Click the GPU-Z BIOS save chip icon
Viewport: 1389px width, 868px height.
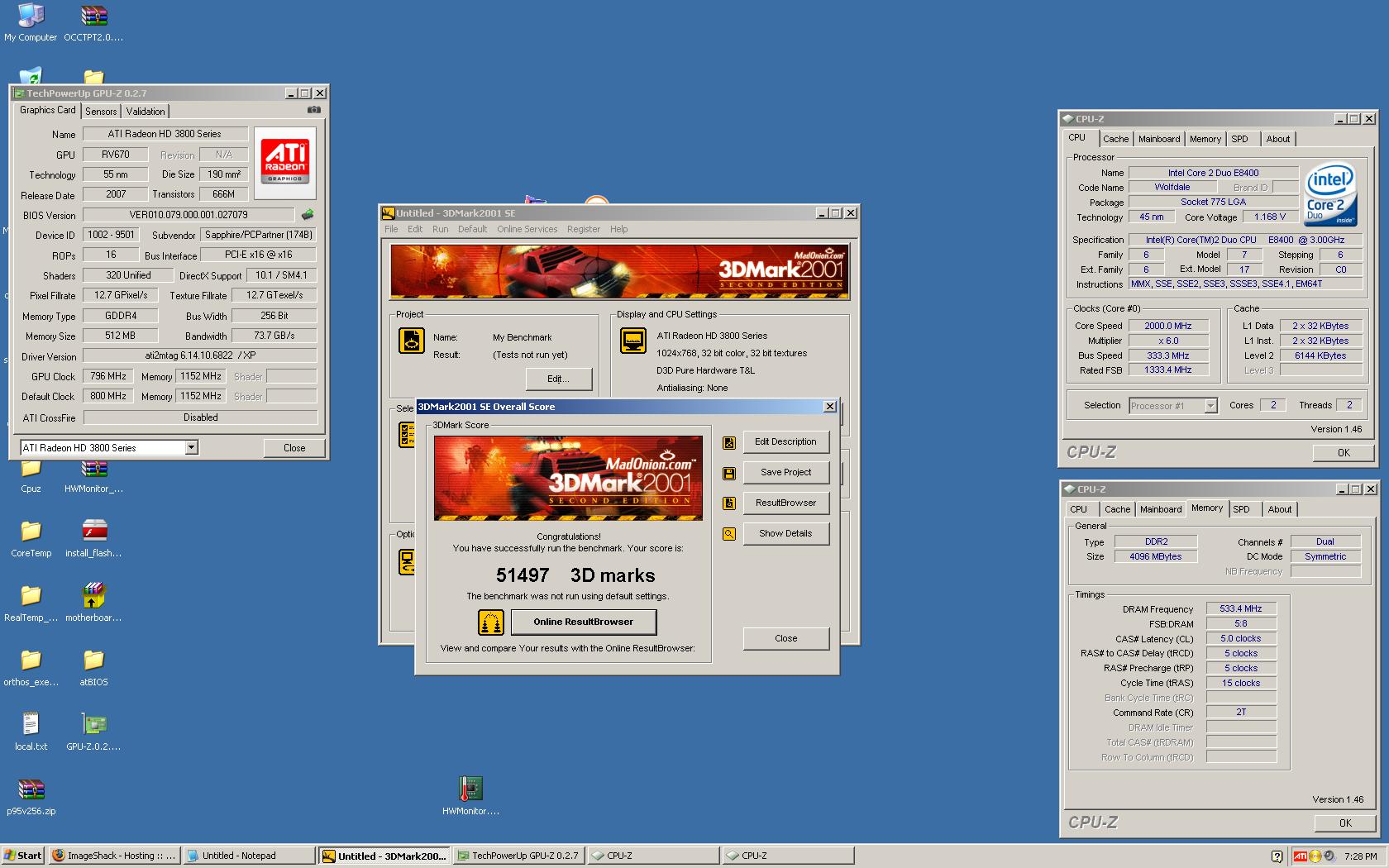coord(308,215)
